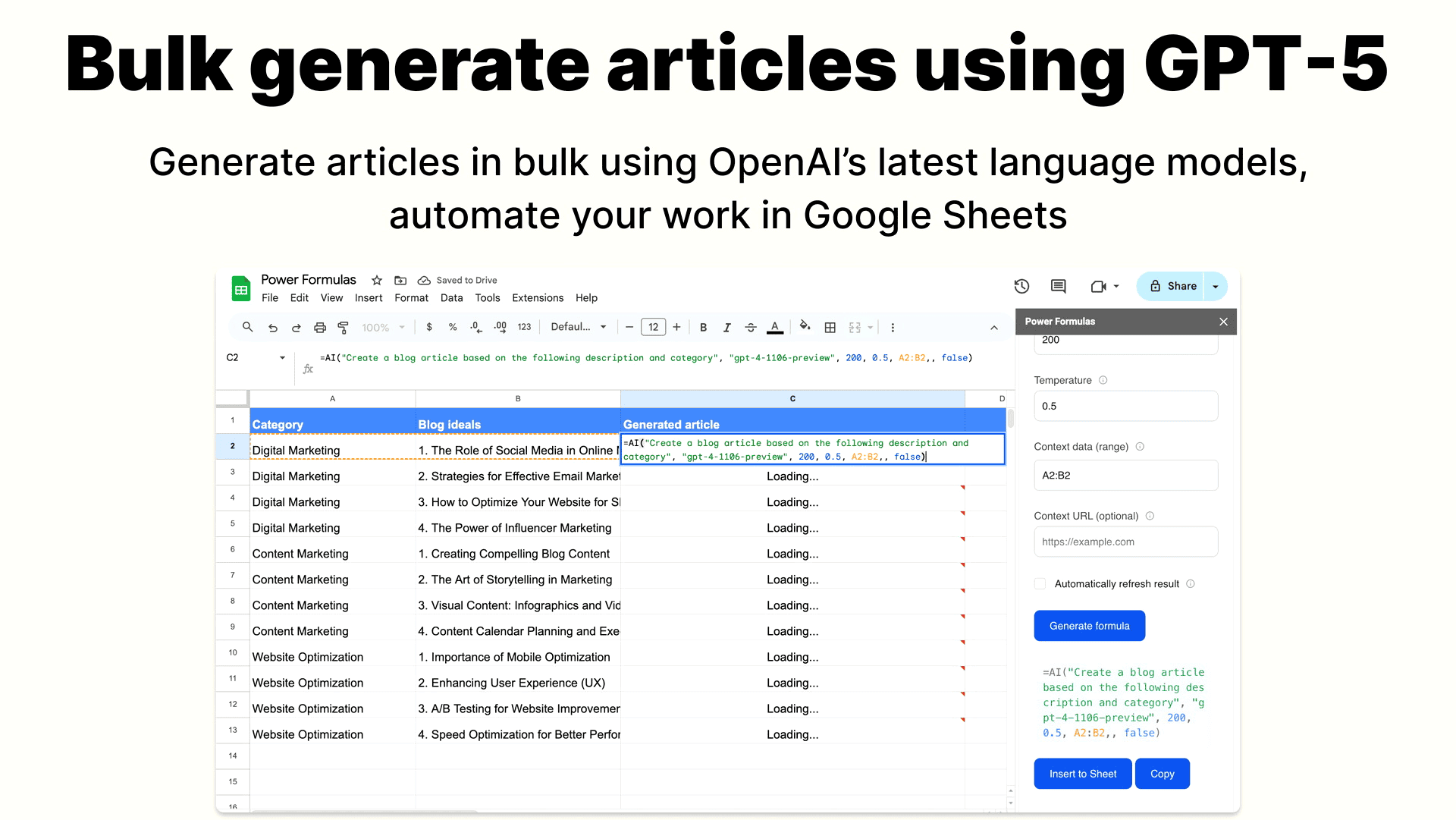The image size is (1456, 820).
Task: Close the Power Formulas sidebar
Action: (x=1223, y=322)
